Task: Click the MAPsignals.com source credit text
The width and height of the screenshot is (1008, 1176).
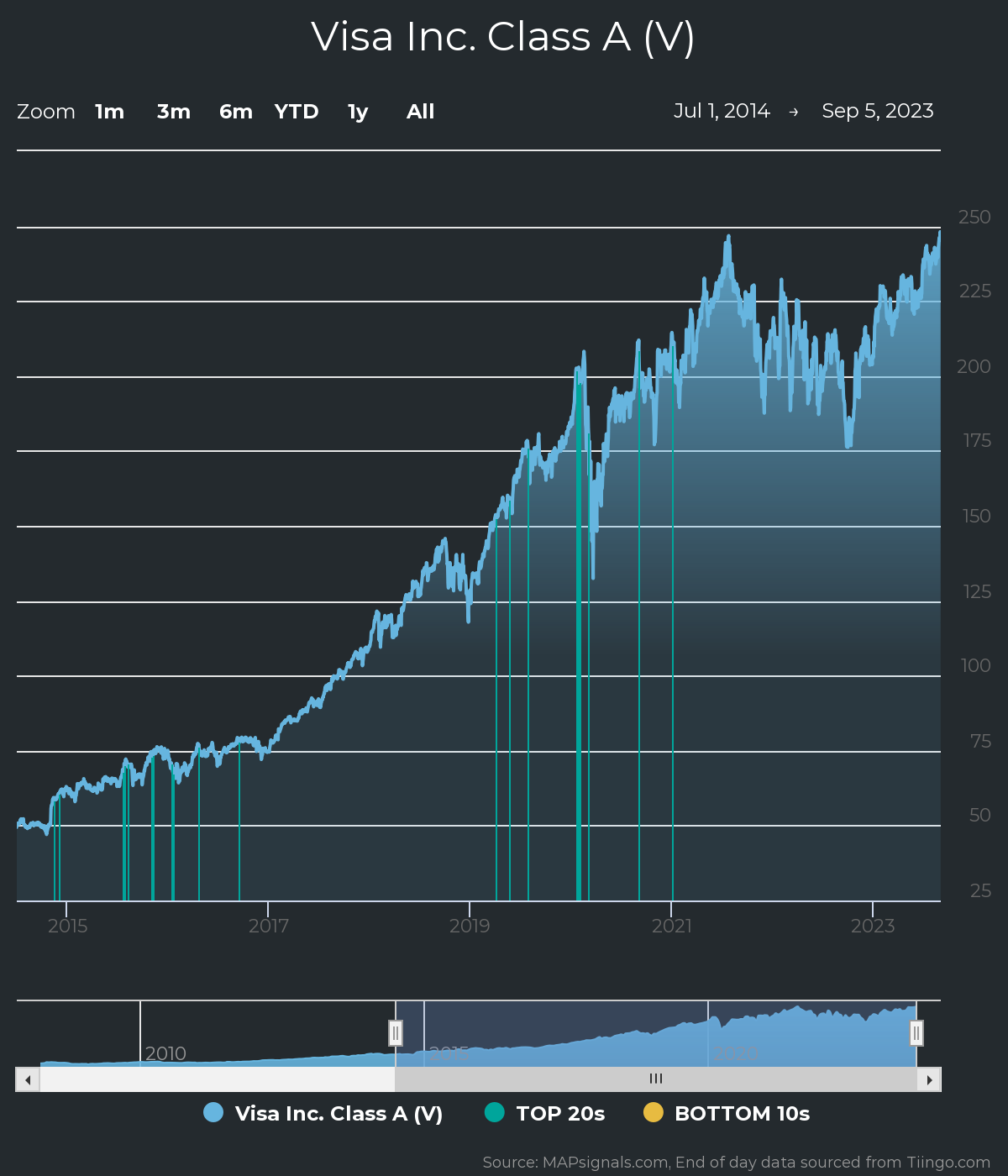Action: click(736, 1163)
